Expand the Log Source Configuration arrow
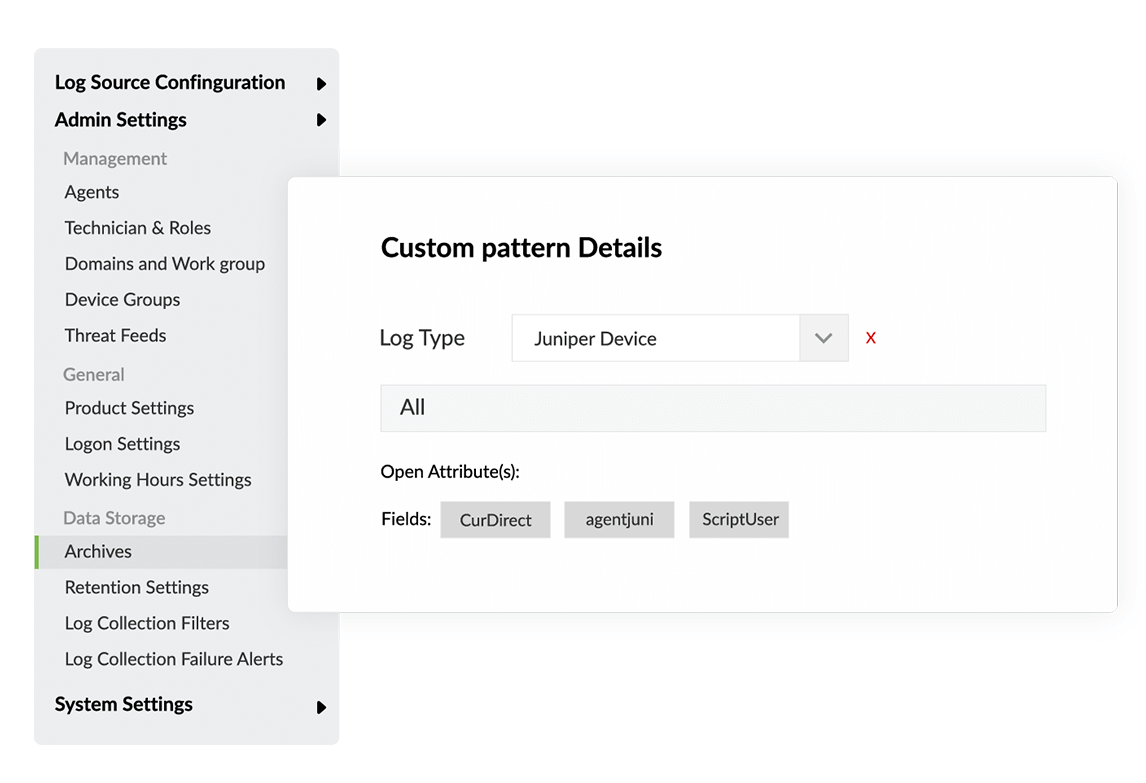The image size is (1146, 783). click(x=321, y=84)
